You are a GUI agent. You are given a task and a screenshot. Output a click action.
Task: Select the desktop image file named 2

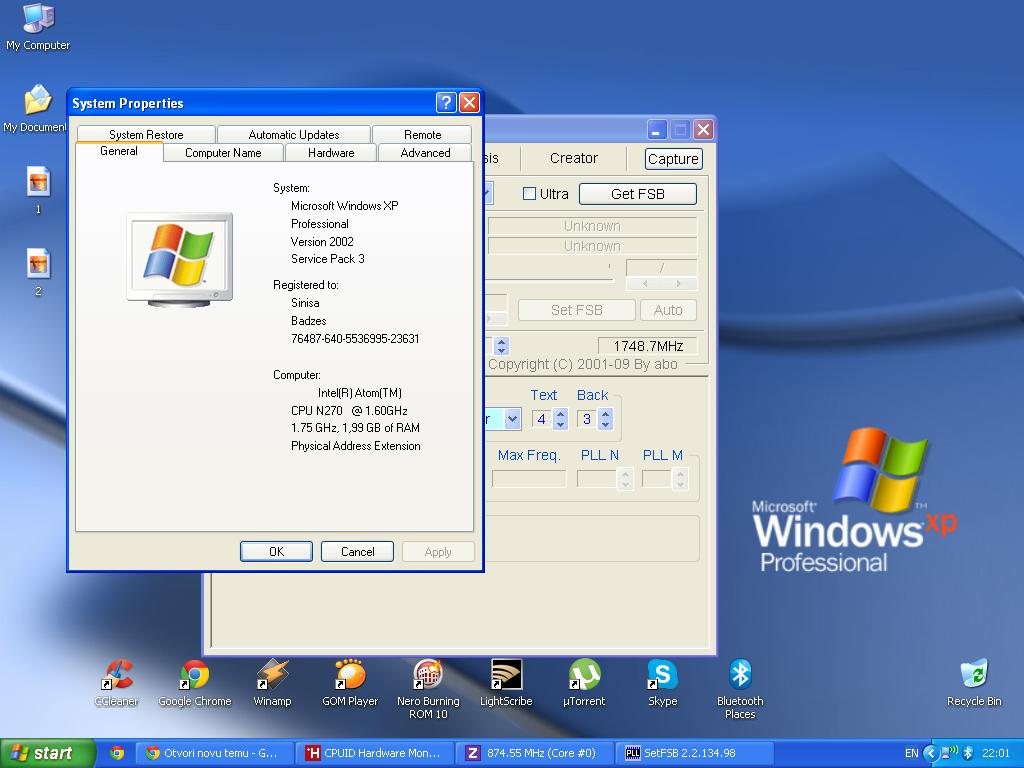38,272
